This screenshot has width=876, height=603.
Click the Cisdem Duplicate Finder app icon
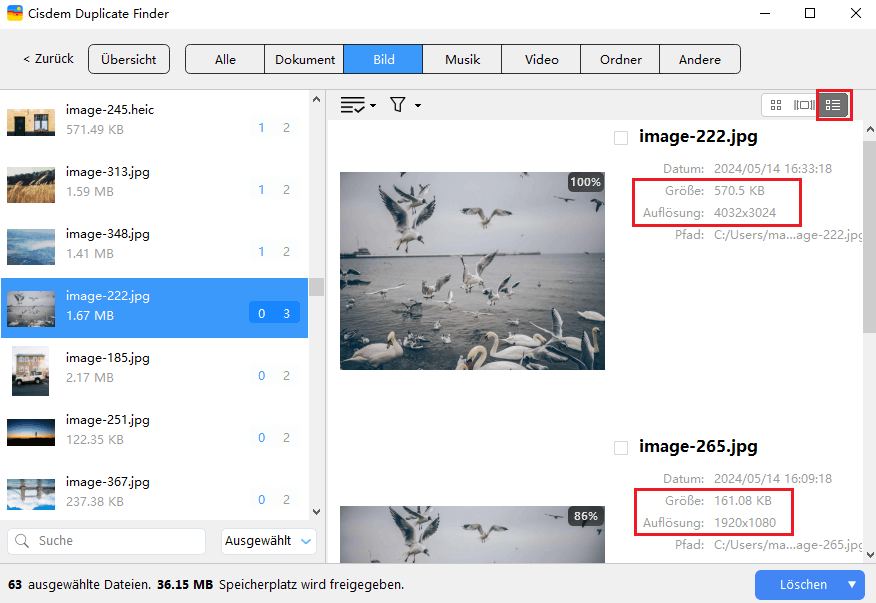(15, 13)
